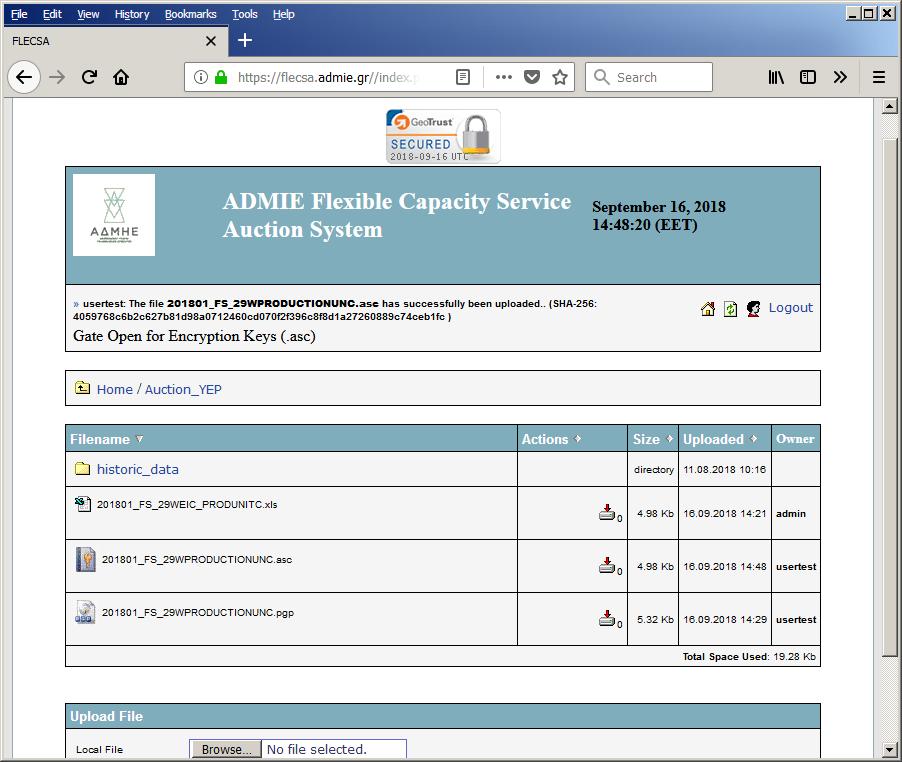This screenshot has width=902, height=762.
Task: Click the scrollbar up arrow
Action: click(889, 106)
